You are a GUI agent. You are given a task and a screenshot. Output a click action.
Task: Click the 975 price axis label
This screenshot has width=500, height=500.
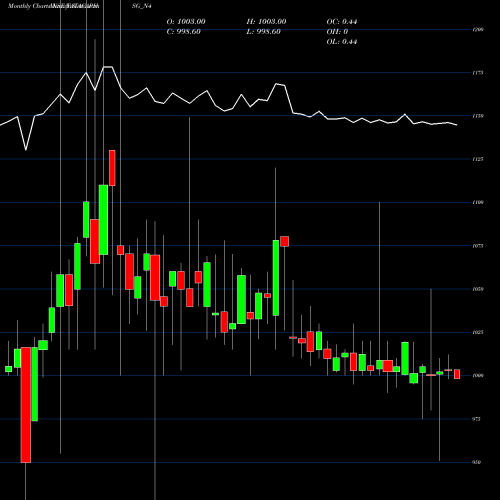tap(477, 419)
